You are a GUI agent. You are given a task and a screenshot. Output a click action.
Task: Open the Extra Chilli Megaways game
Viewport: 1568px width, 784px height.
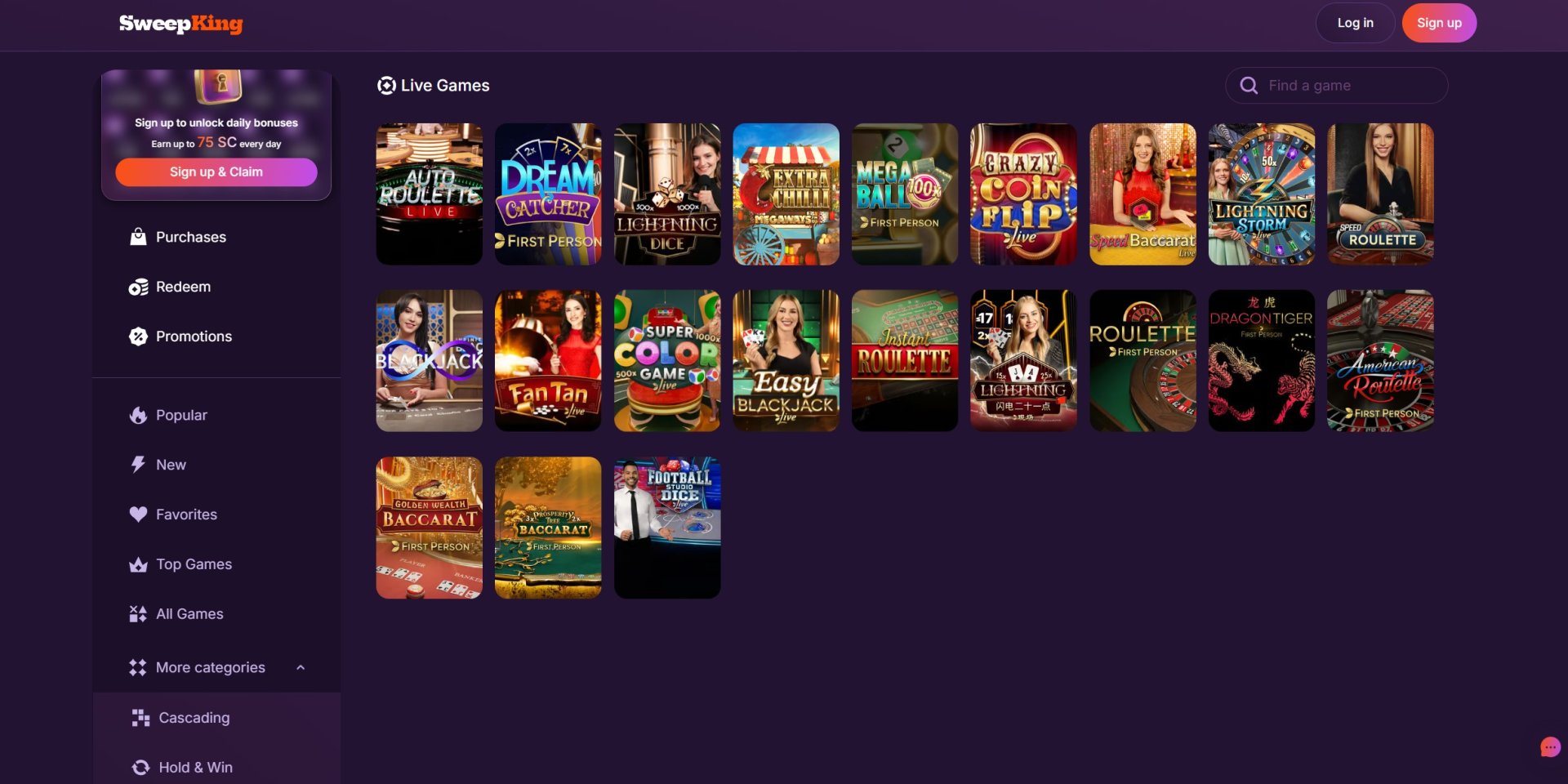pyautogui.click(x=786, y=194)
